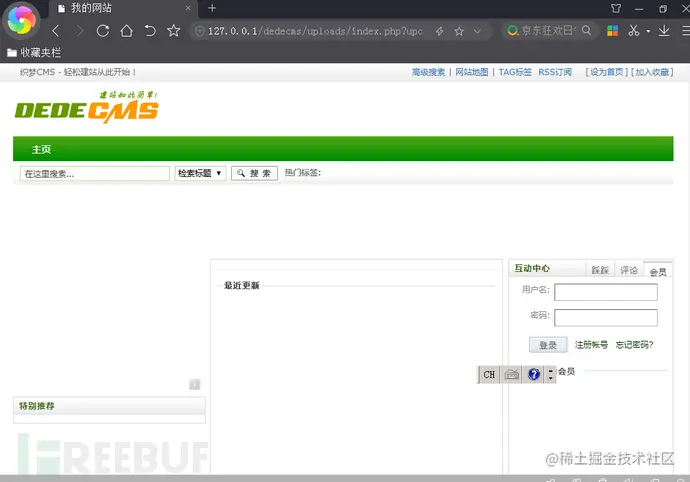The height and width of the screenshot is (482, 690).
Task: Open 忘记密码? link
Action: point(634,345)
